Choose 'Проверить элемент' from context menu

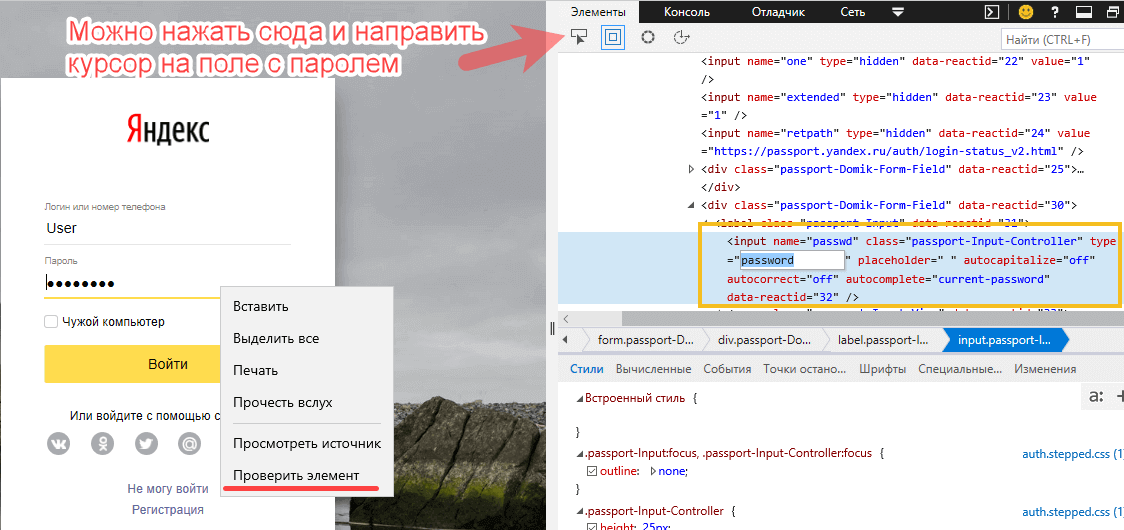point(295,475)
